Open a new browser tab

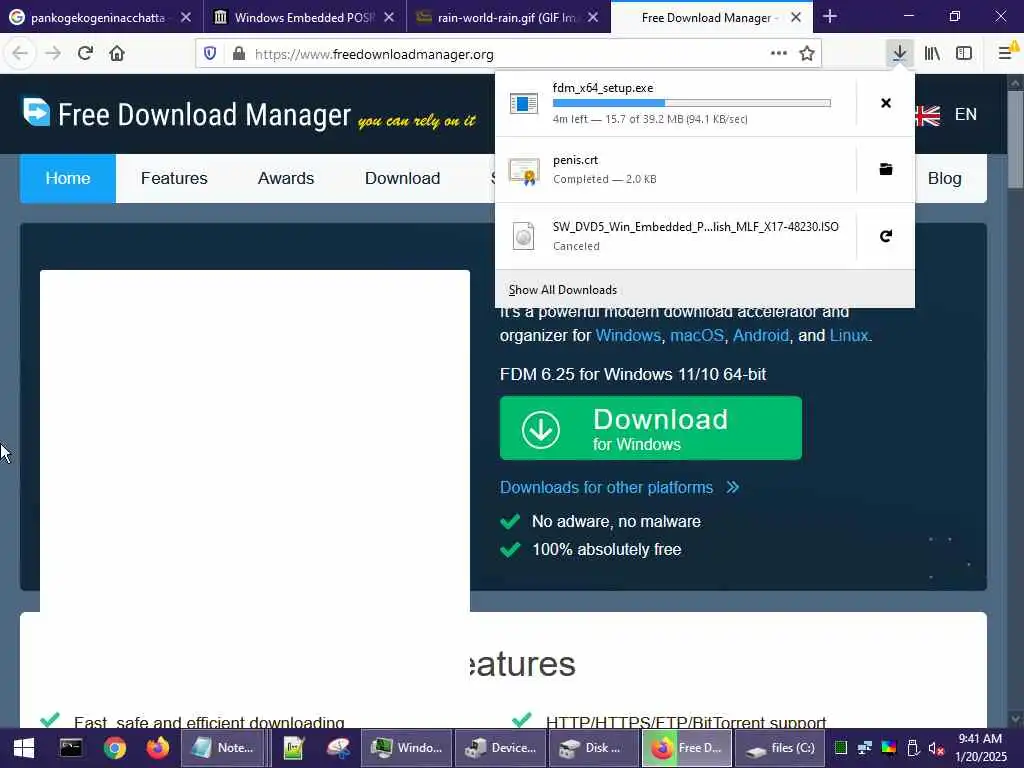[830, 17]
